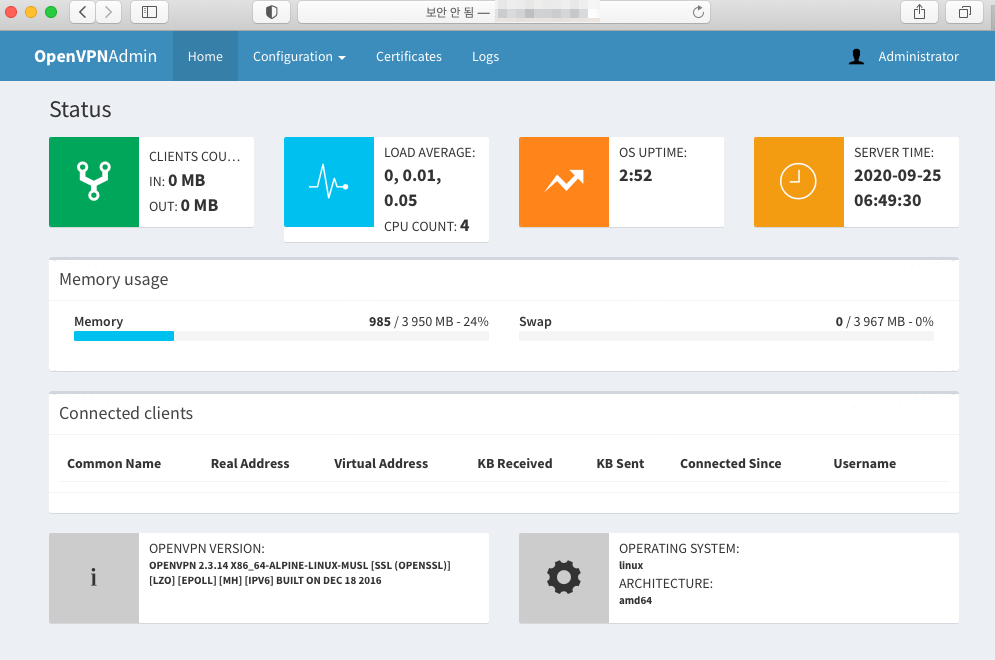Click the operating system gear icon
This screenshot has height=660, width=995.
pos(563,578)
